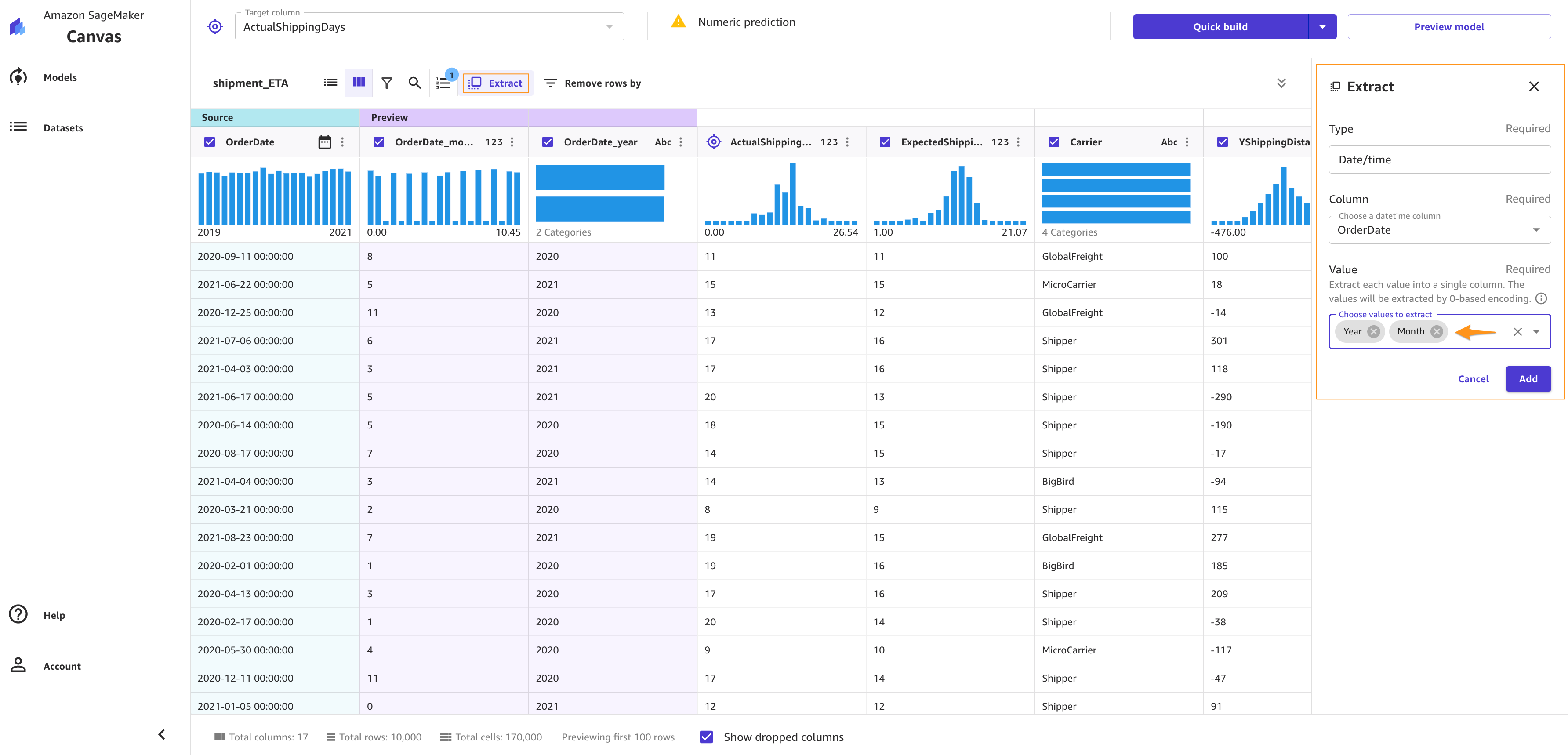This screenshot has height=755, width=1568.
Task: Go to Datasets in the sidebar
Action: click(x=63, y=128)
